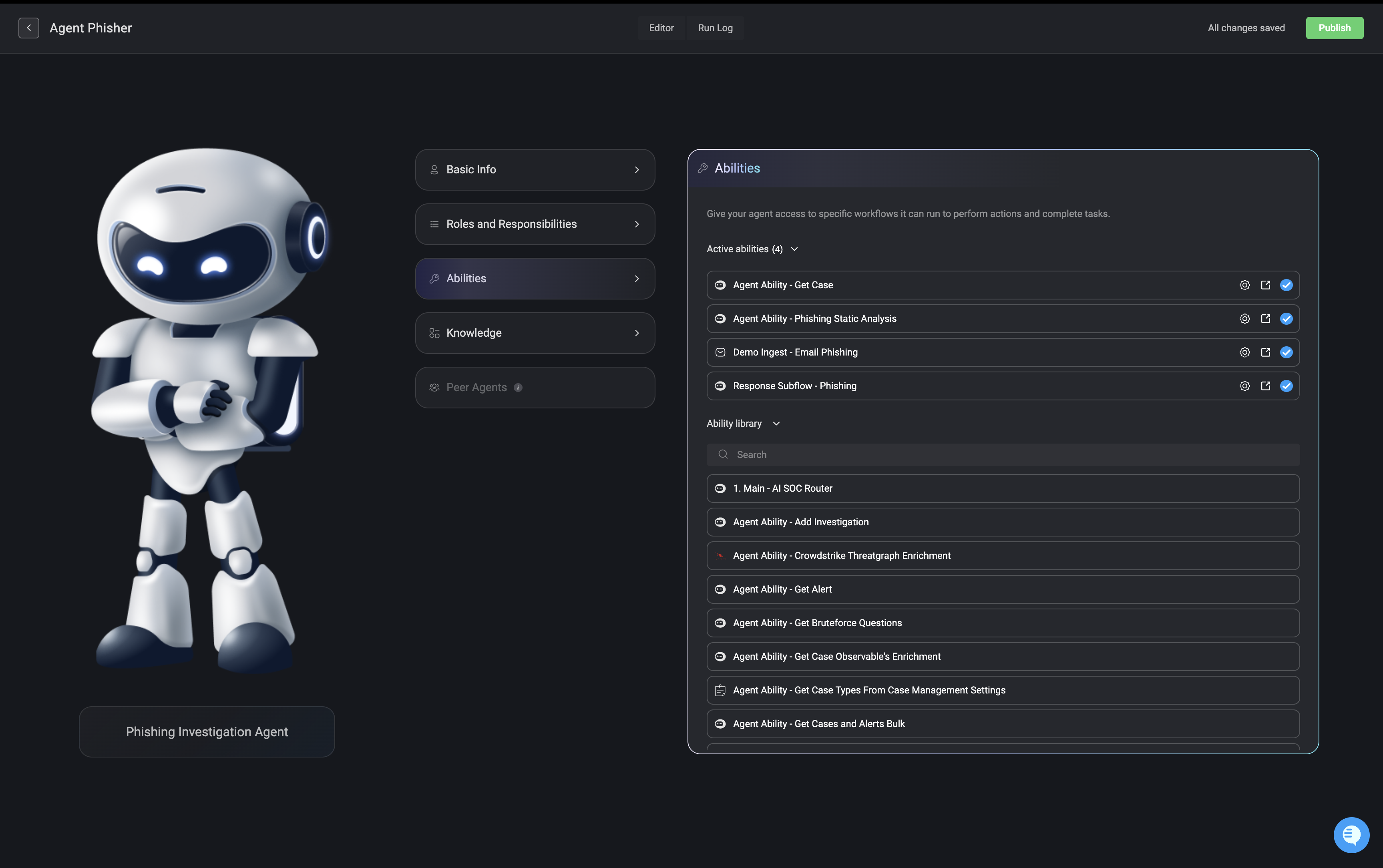Collapse the Active abilities section
Image resolution: width=1383 pixels, height=868 pixels.
tap(794, 249)
